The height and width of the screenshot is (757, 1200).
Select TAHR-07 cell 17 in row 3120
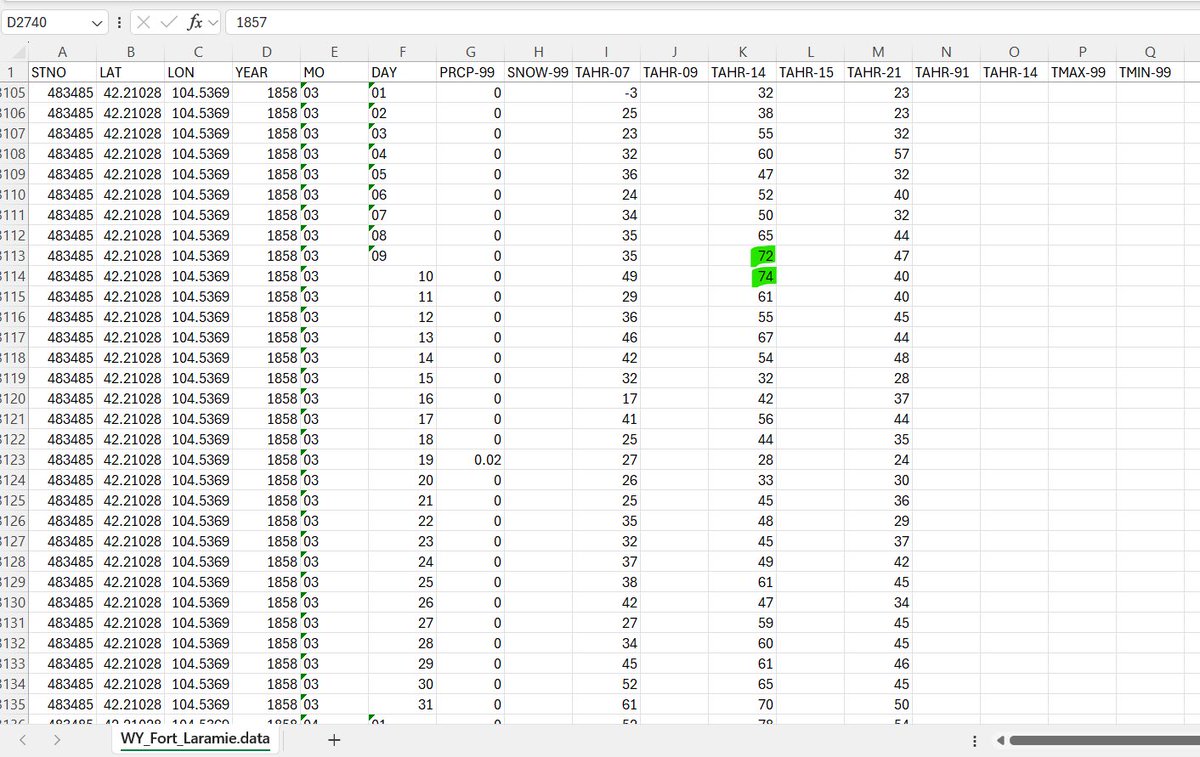click(x=606, y=398)
